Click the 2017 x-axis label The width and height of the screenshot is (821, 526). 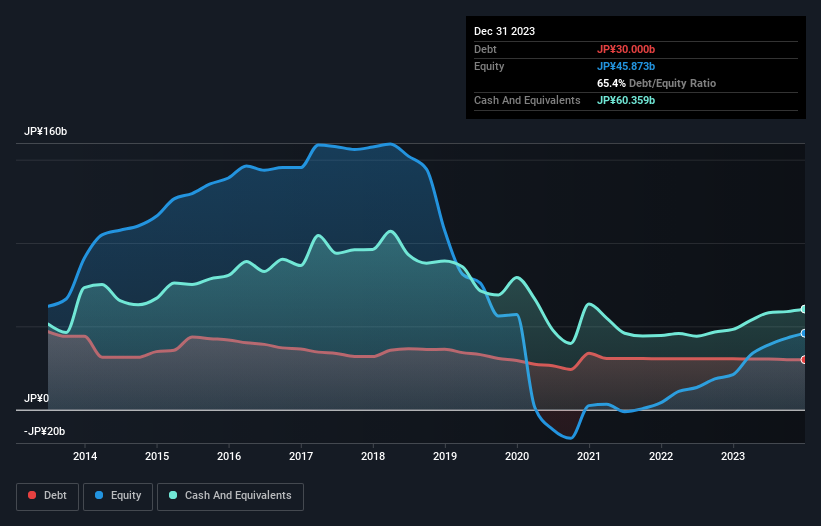coord(301,457)
